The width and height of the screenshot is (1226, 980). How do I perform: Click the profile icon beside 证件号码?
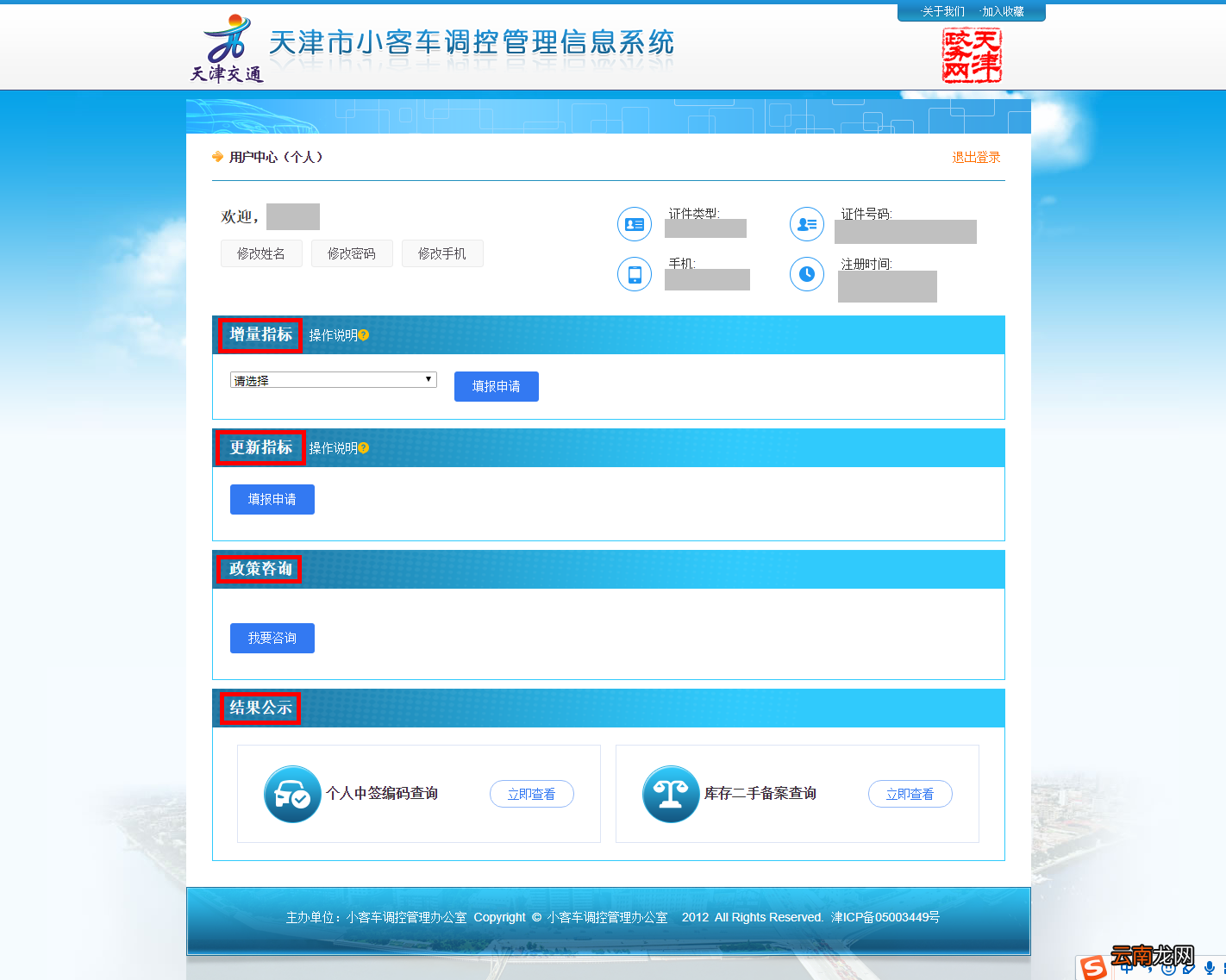[806, 224]
